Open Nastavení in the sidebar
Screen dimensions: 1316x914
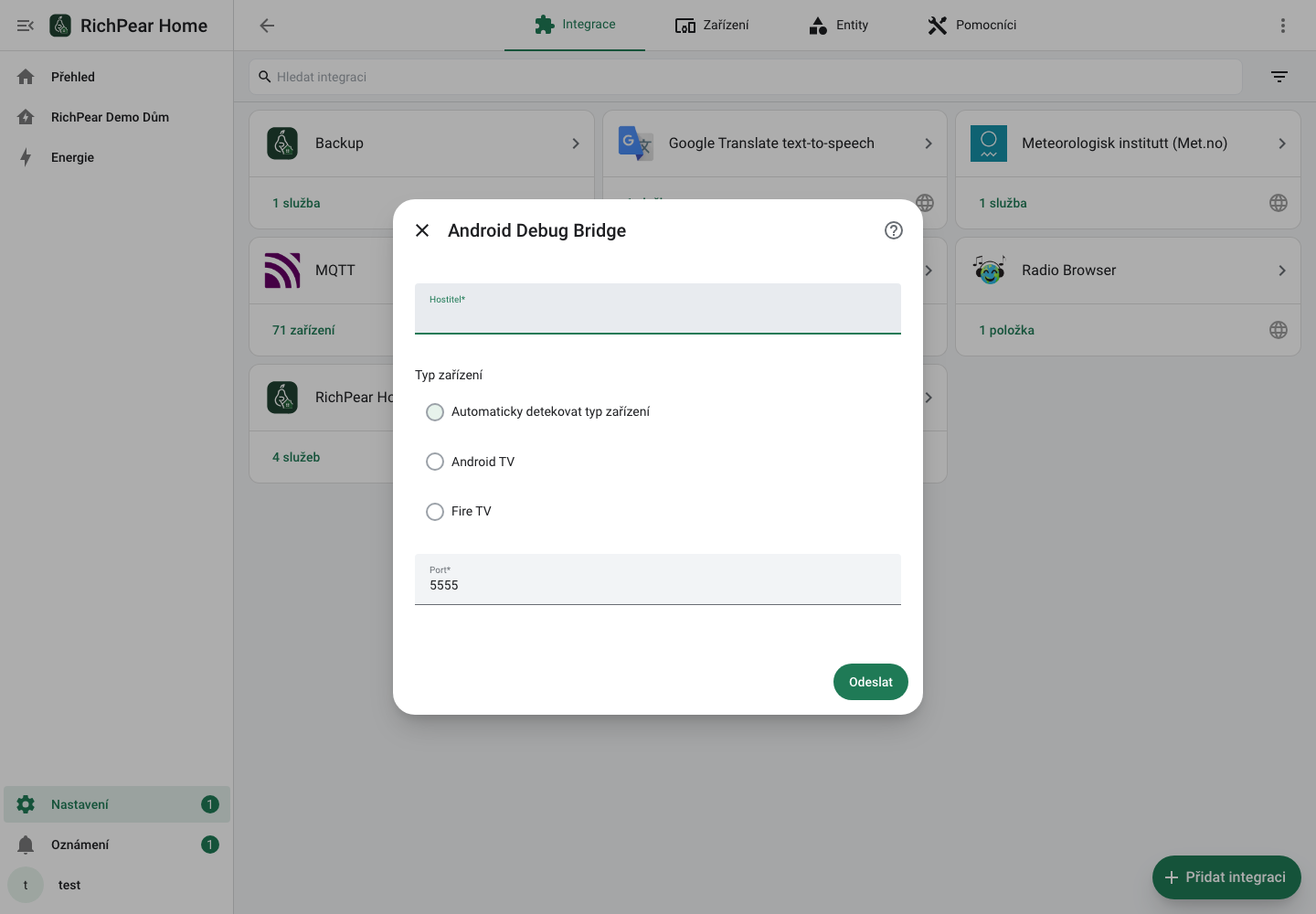(x=117, y=804)
